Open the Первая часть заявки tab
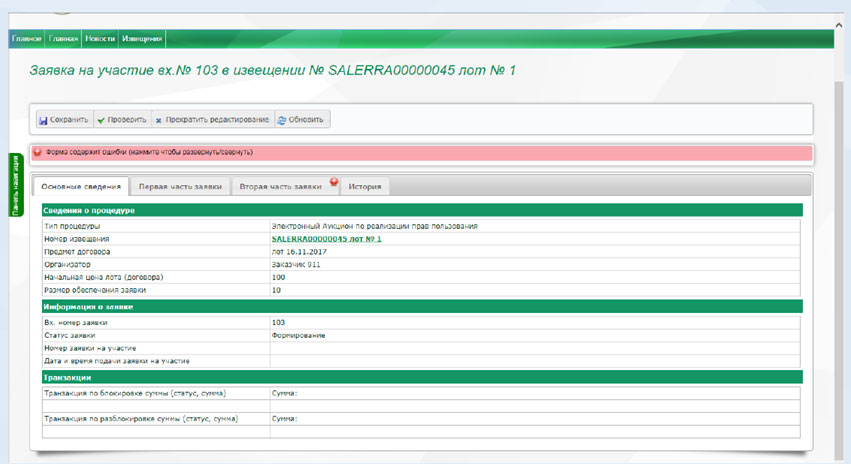 pos(180,187)
